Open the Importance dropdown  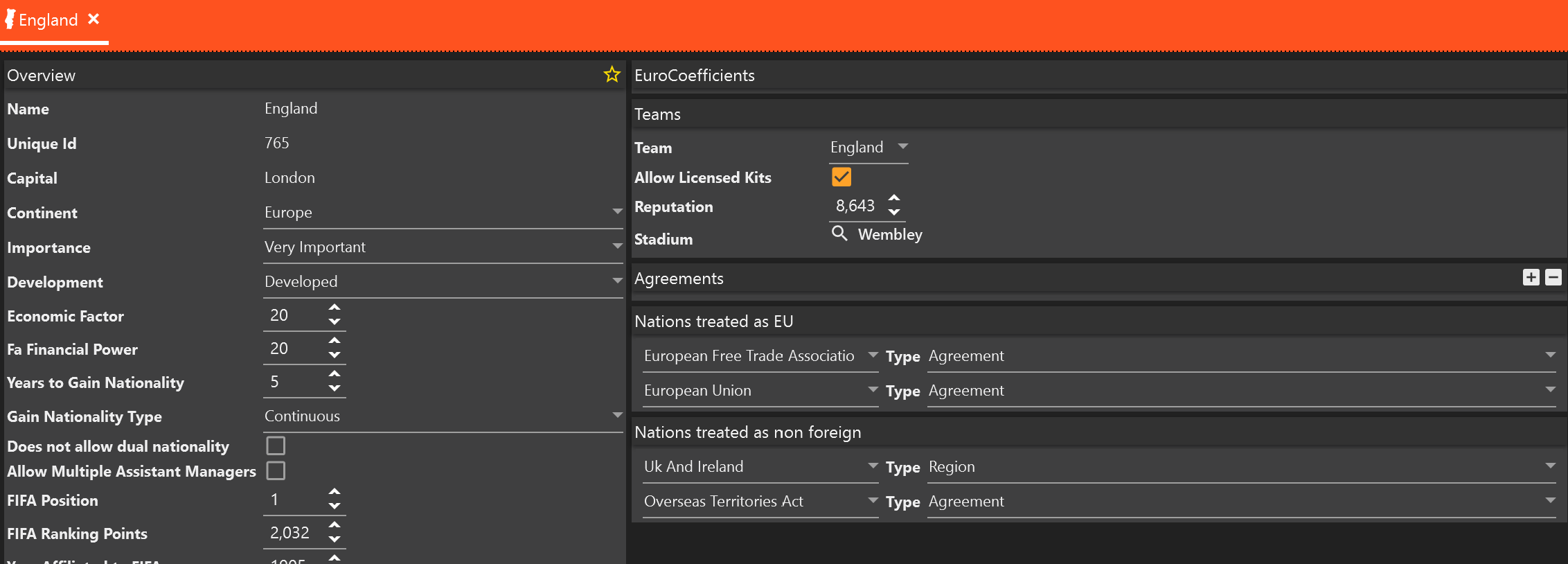pos(443,247)
